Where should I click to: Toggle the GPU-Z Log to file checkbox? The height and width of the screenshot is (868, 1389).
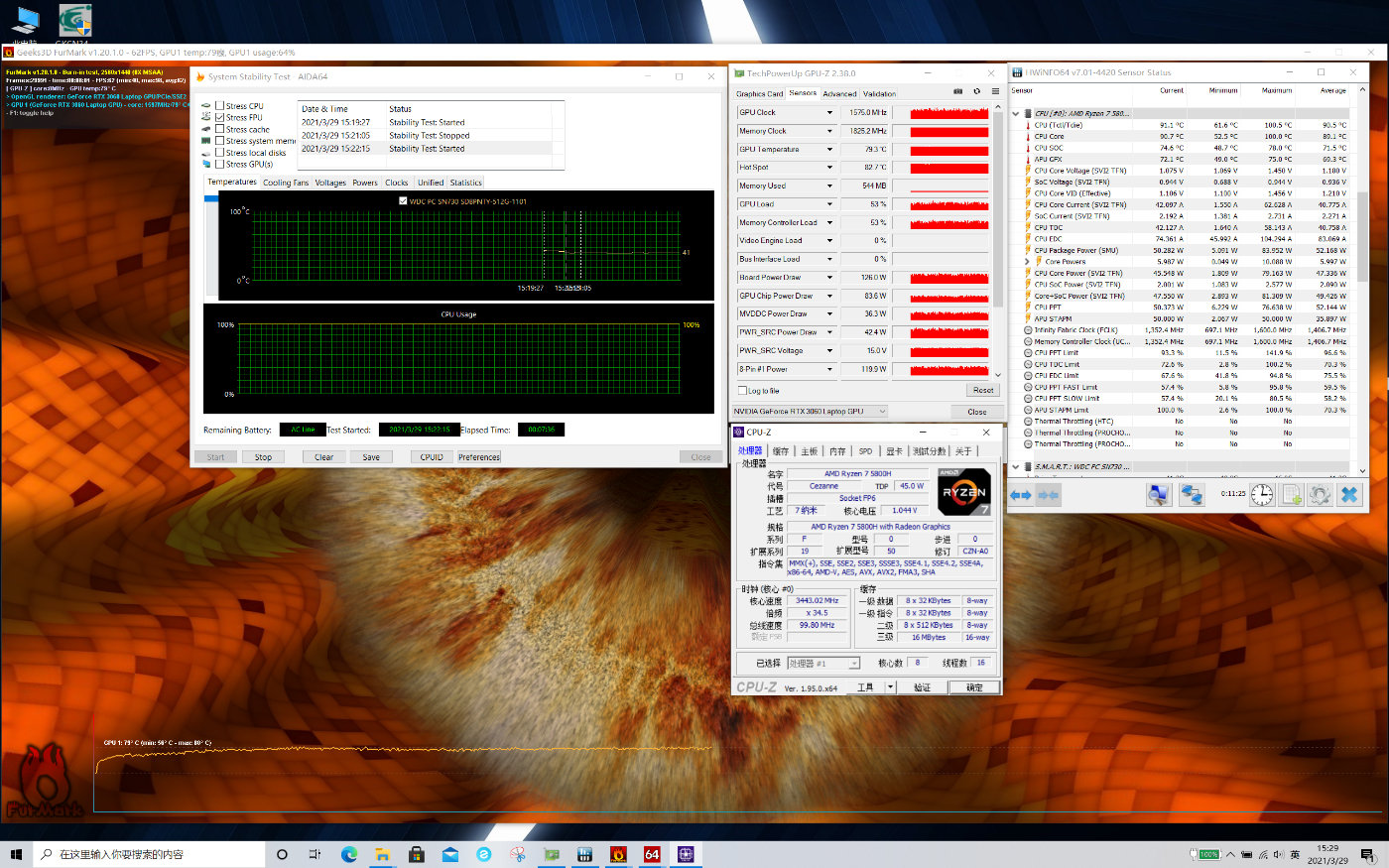[742, 391]
